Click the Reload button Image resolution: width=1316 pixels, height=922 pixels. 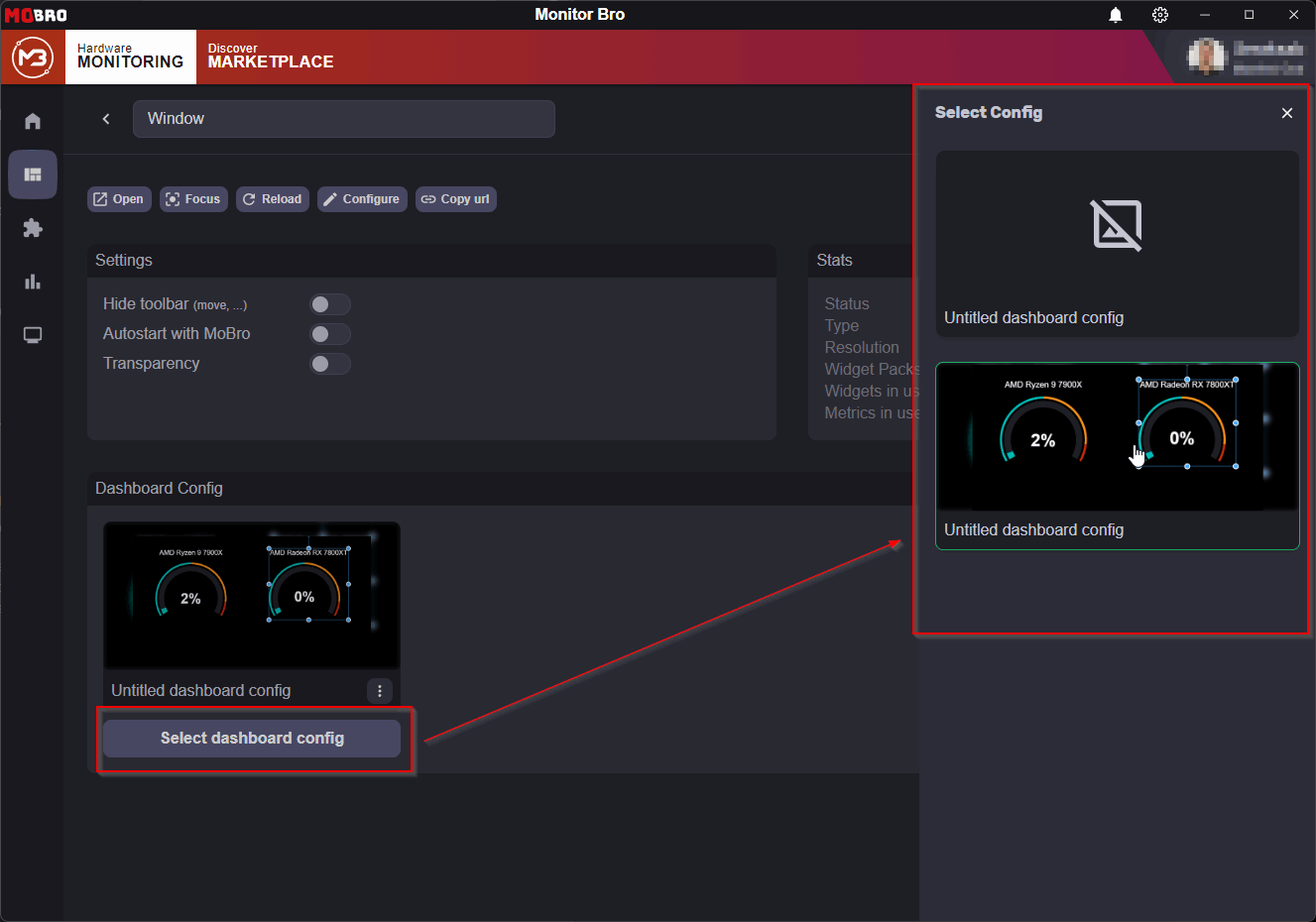coord(273,199)
